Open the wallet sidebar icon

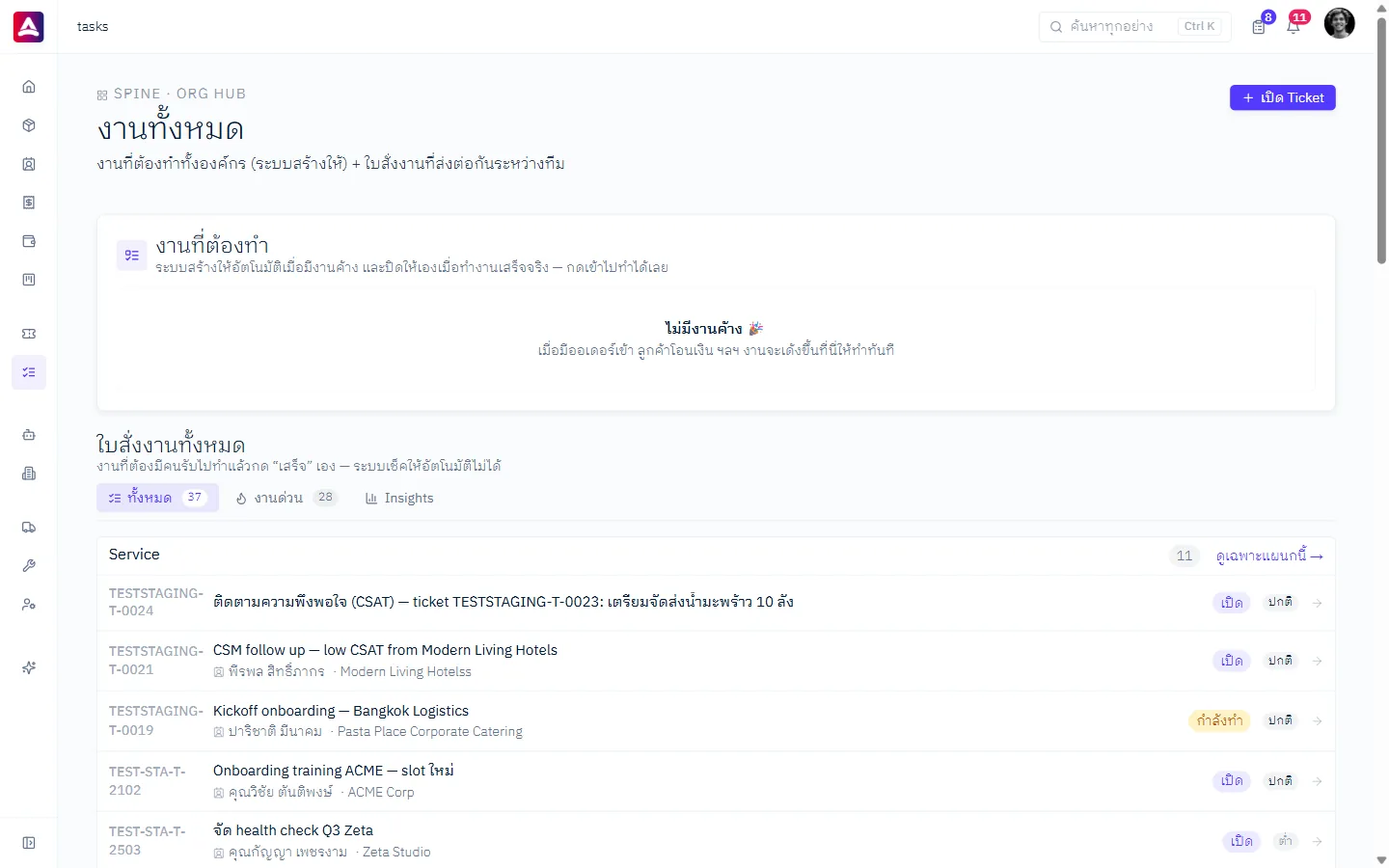[29, 241]
